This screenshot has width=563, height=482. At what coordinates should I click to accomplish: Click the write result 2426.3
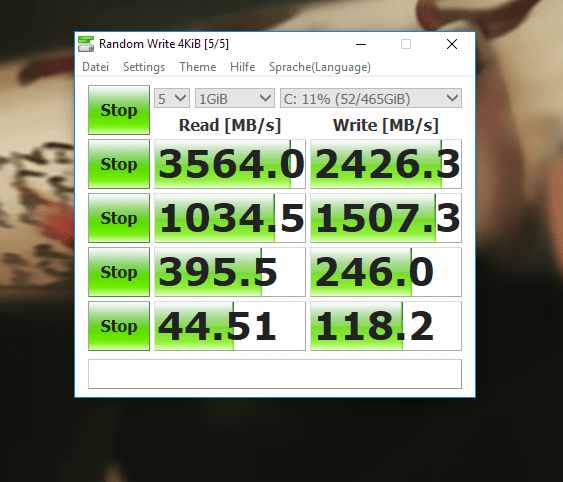[x=386, y=164]
